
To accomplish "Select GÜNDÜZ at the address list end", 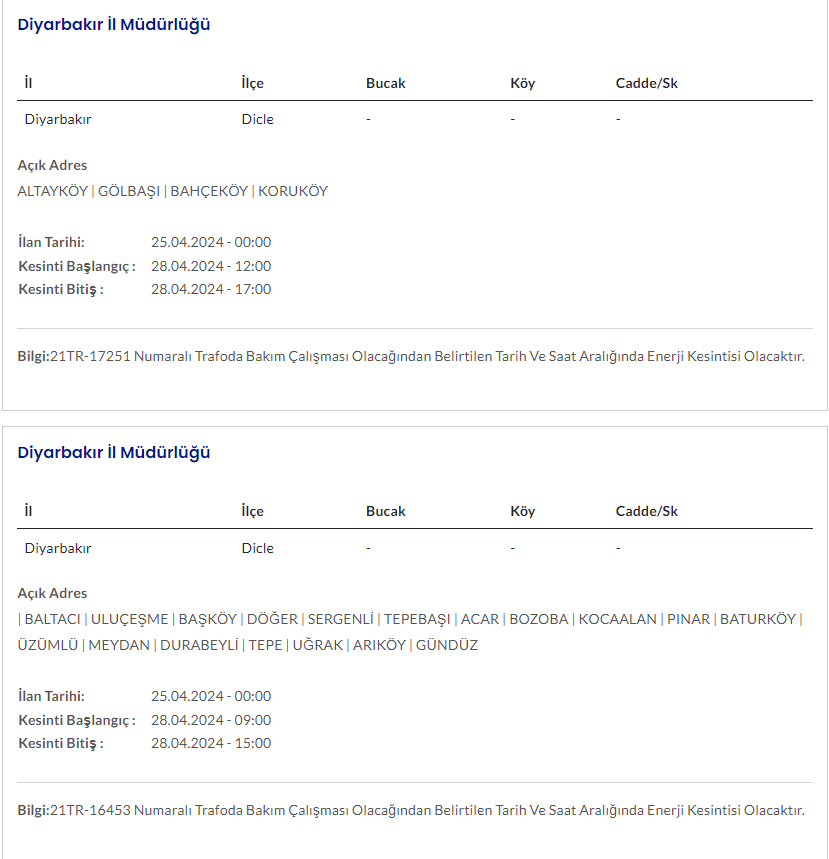I will click(x=447, y=645).
